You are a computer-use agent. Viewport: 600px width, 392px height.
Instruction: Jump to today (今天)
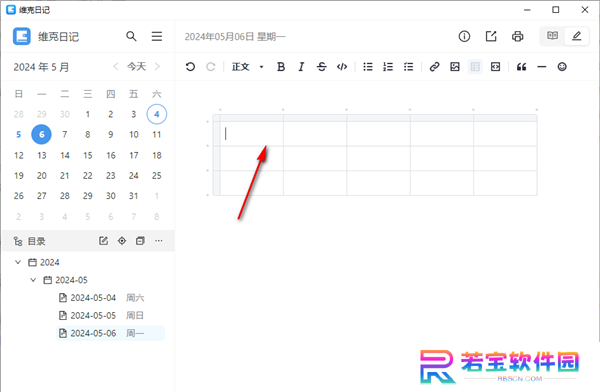(x=137, y=67)
